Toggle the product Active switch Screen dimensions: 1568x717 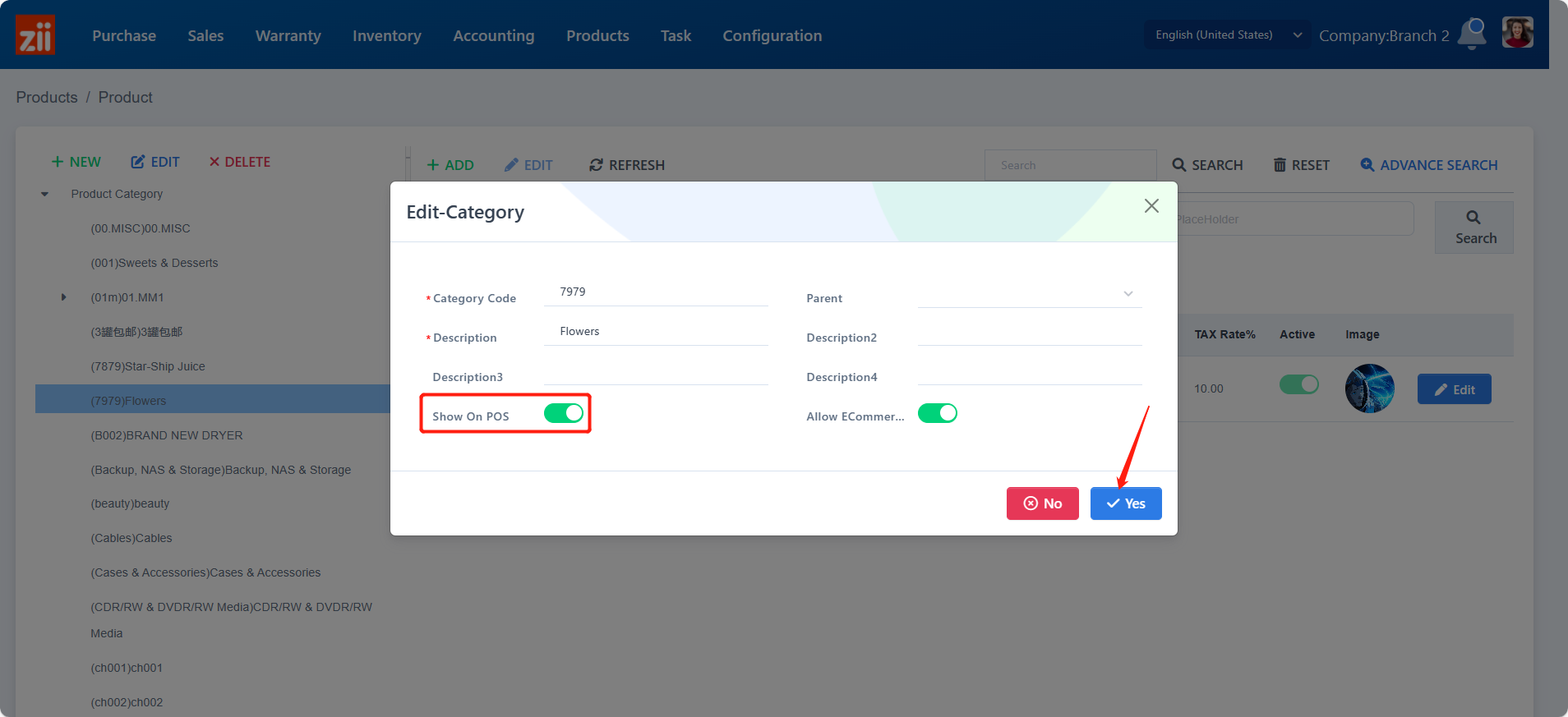[1298, 384]
